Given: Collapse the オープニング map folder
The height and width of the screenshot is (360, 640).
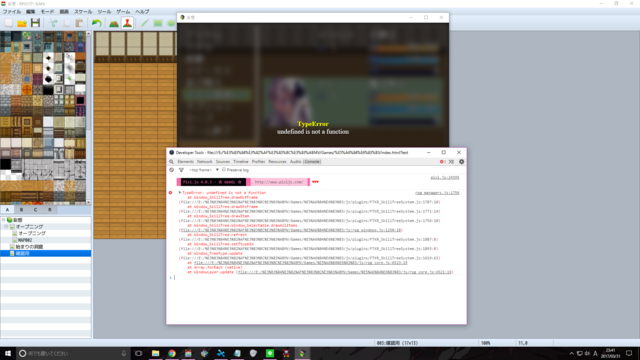Looking at the screenshot, I should tap(6, 227).
